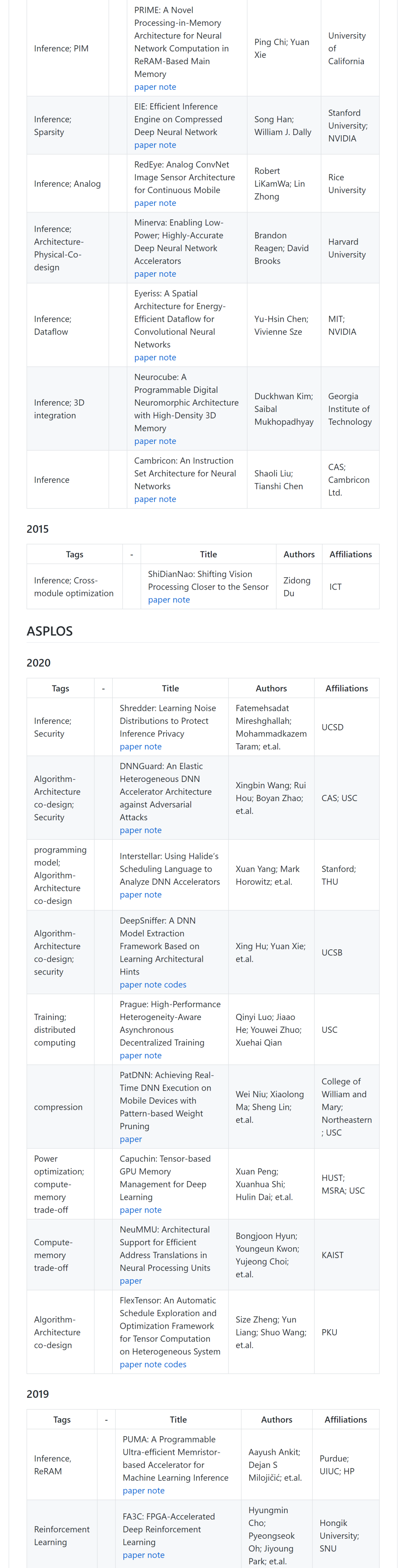This screenshot has width=406, height=1568.
Task: Click the ASPLOS section heading
Action: click(49, 631)
